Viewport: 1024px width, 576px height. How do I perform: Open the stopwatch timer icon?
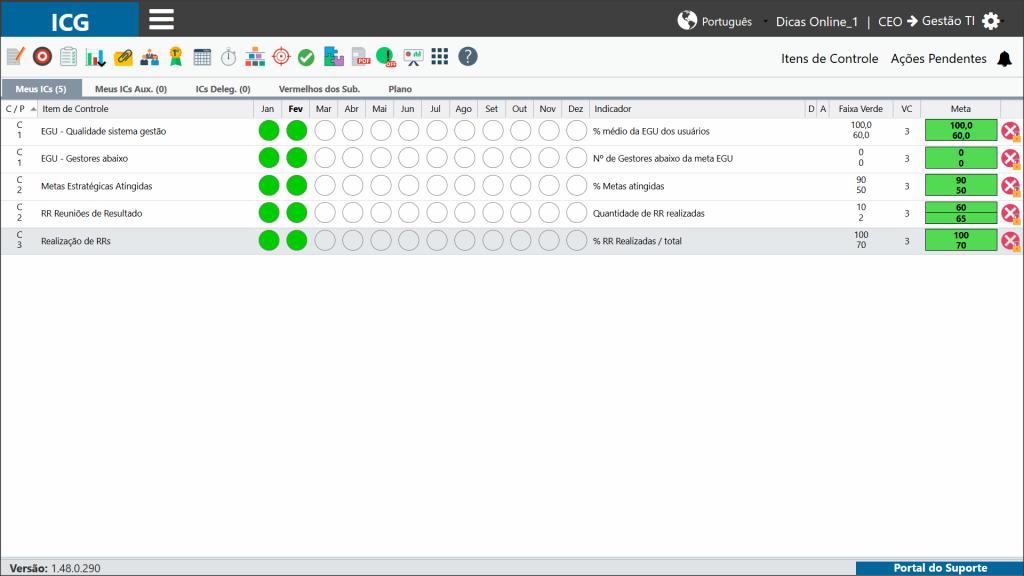click(228, 57)
